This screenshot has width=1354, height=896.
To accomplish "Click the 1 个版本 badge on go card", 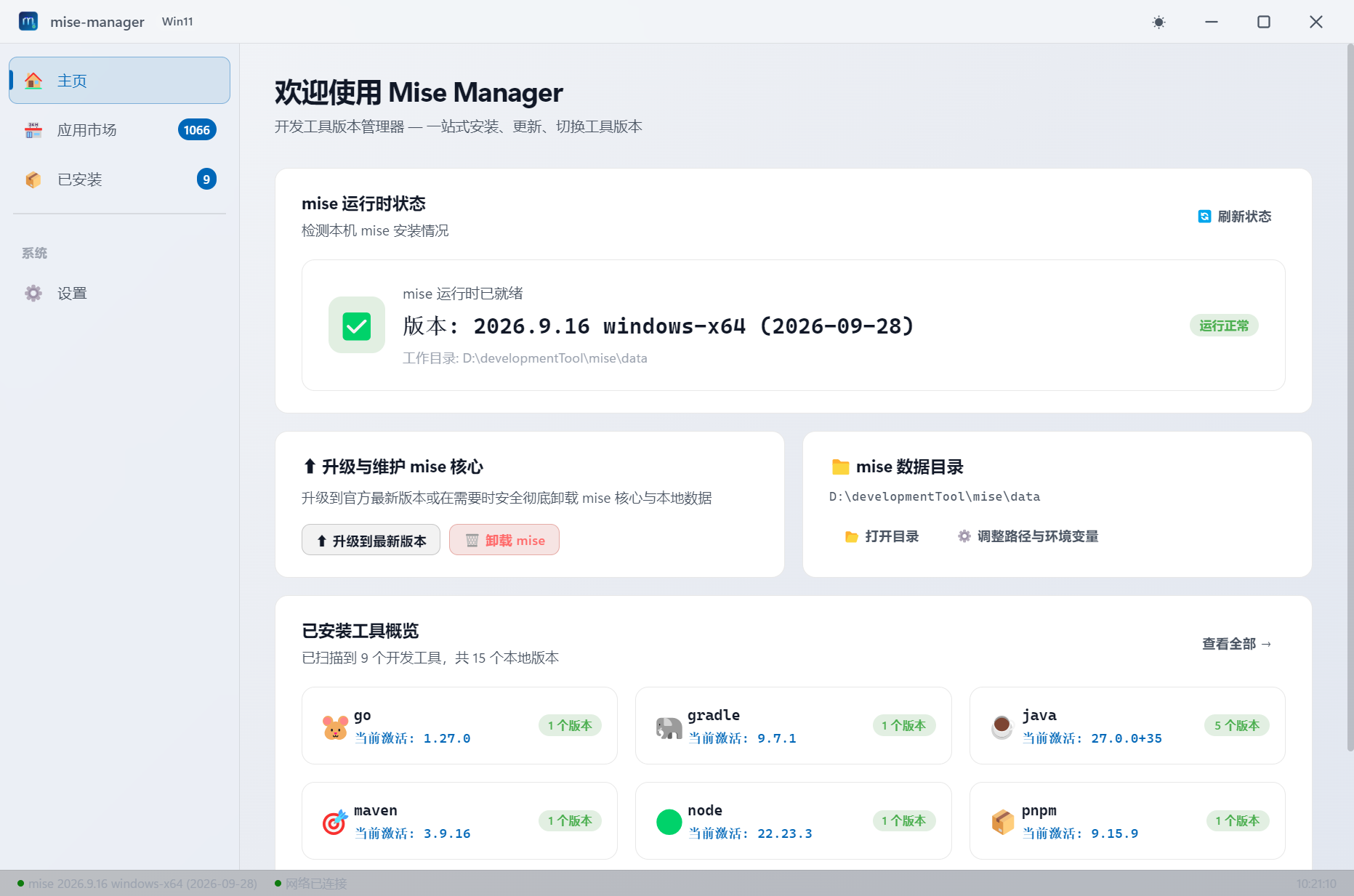I will tap(570, 725).
